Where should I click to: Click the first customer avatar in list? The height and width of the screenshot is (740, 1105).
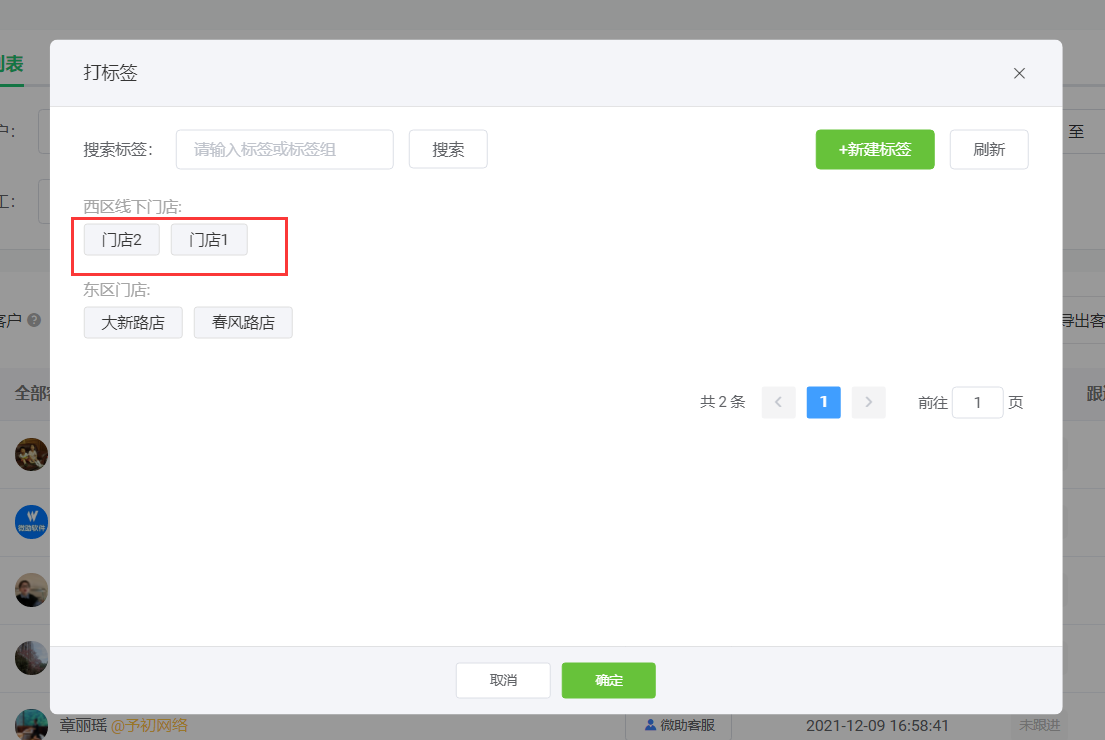click(31, 454)
